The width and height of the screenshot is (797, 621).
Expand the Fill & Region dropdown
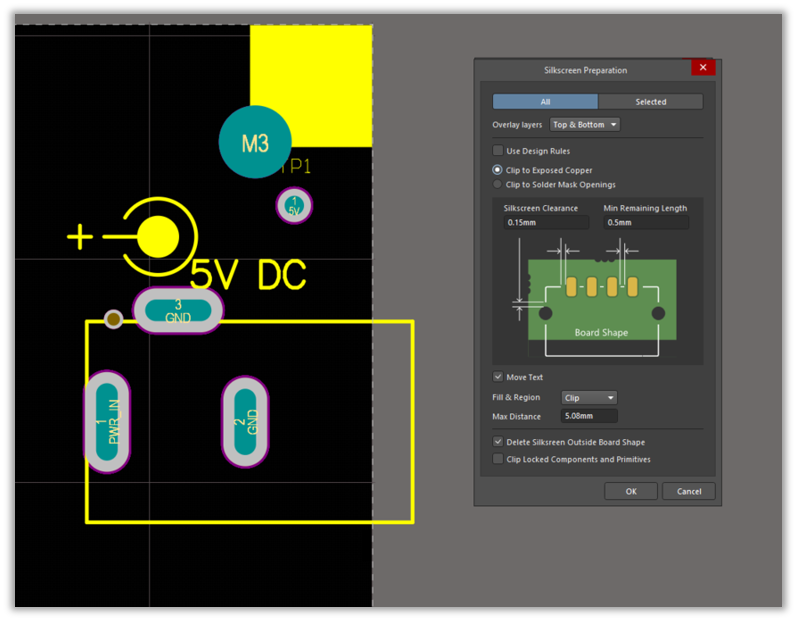tap(589, 398)
